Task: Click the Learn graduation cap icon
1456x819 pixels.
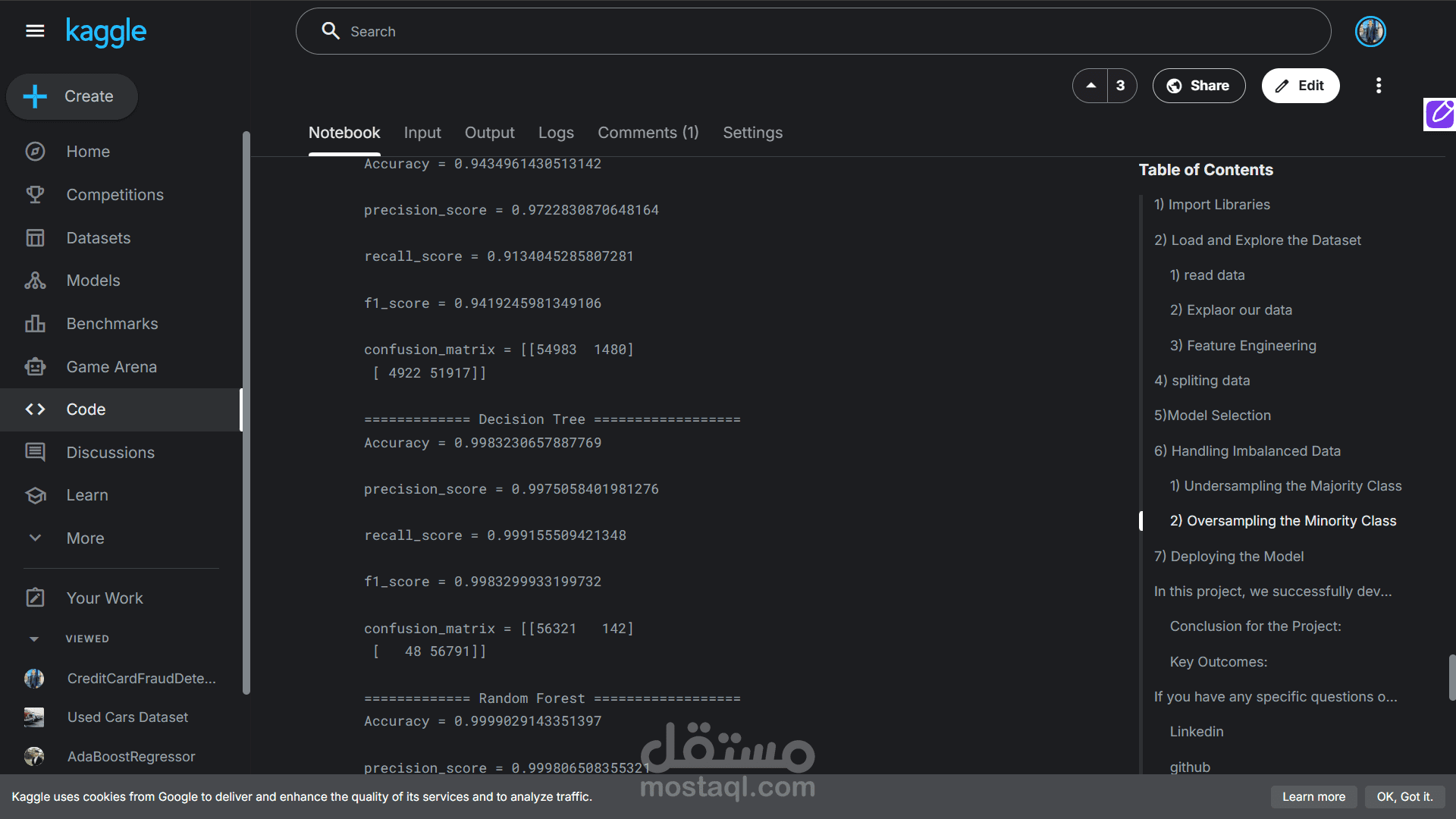Action: [35, 495]
